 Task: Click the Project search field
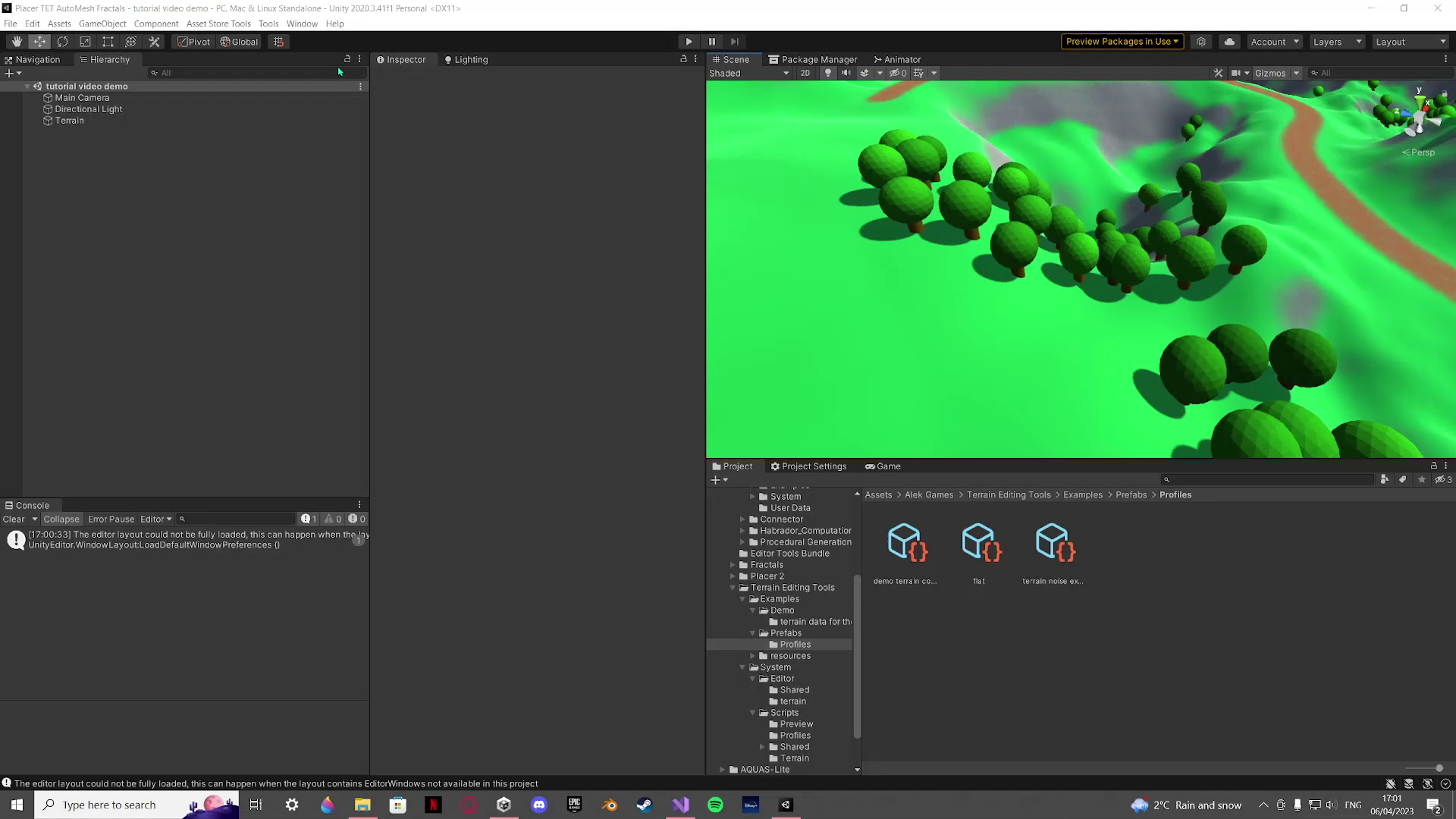[1266, 479]
